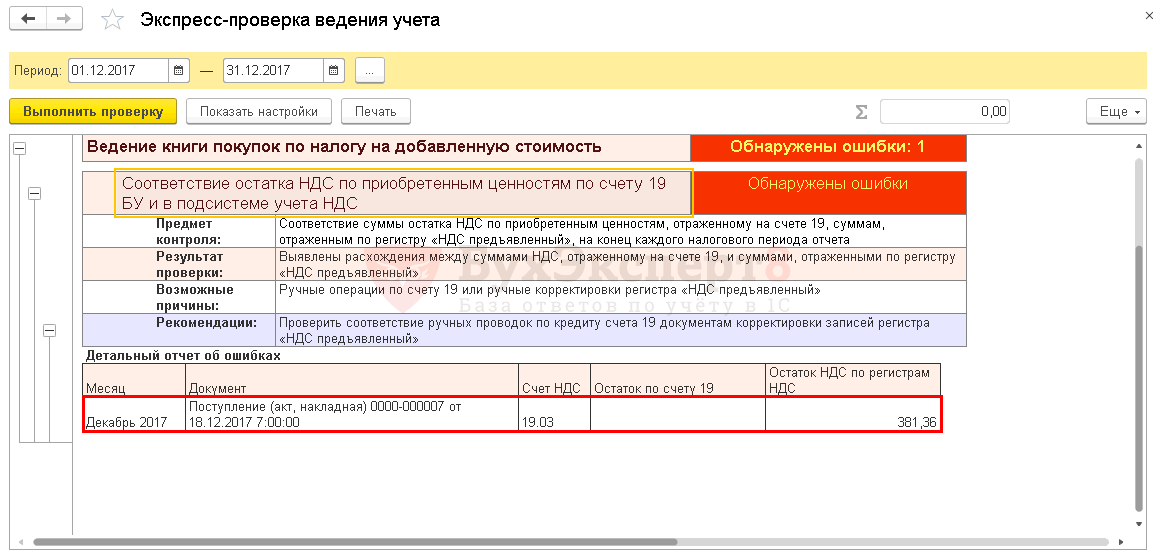Go back with the left arrow

(x=29, y=20)
